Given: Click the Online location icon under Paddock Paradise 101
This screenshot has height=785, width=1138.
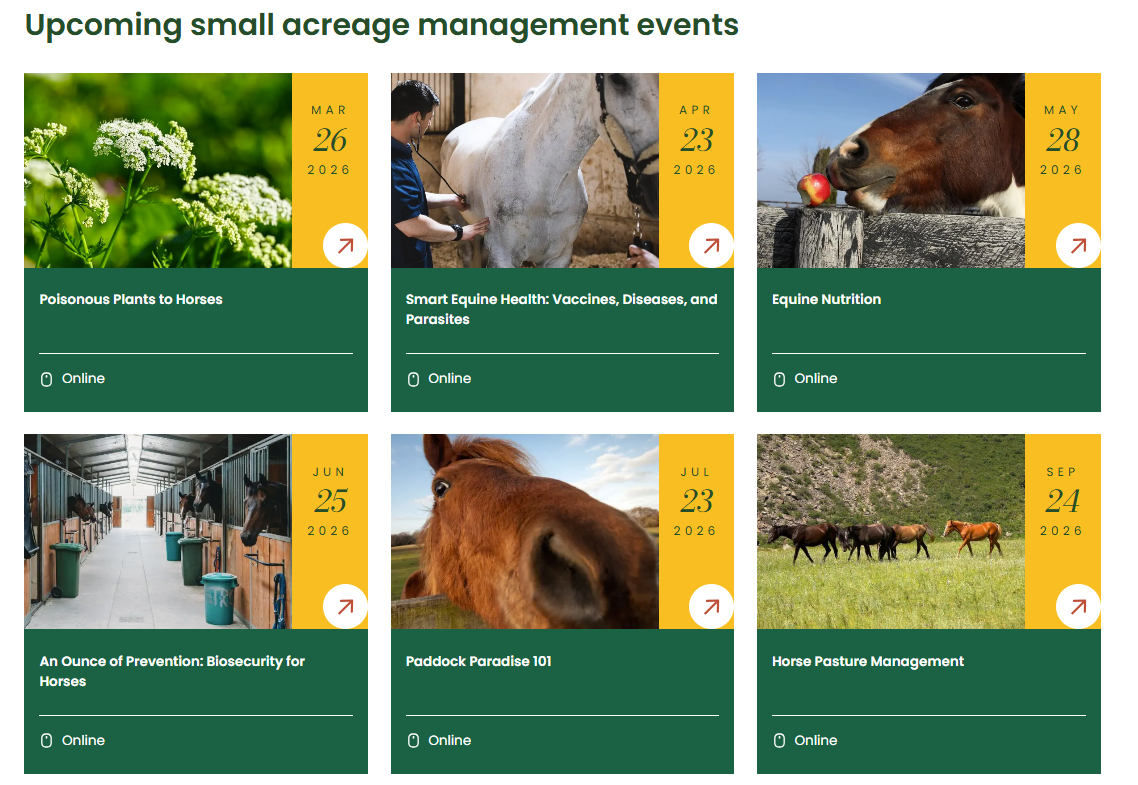Looking at the screenshot, I should click(413, 740).
